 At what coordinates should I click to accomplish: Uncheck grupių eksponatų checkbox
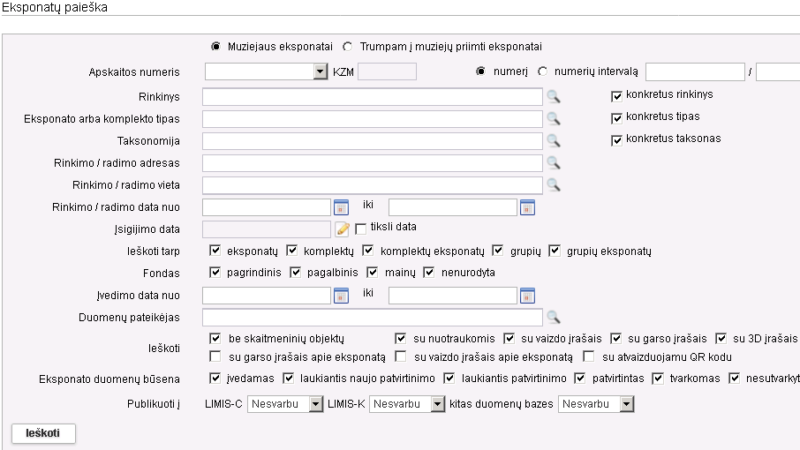pyautogui.click(x=555, y=250)
